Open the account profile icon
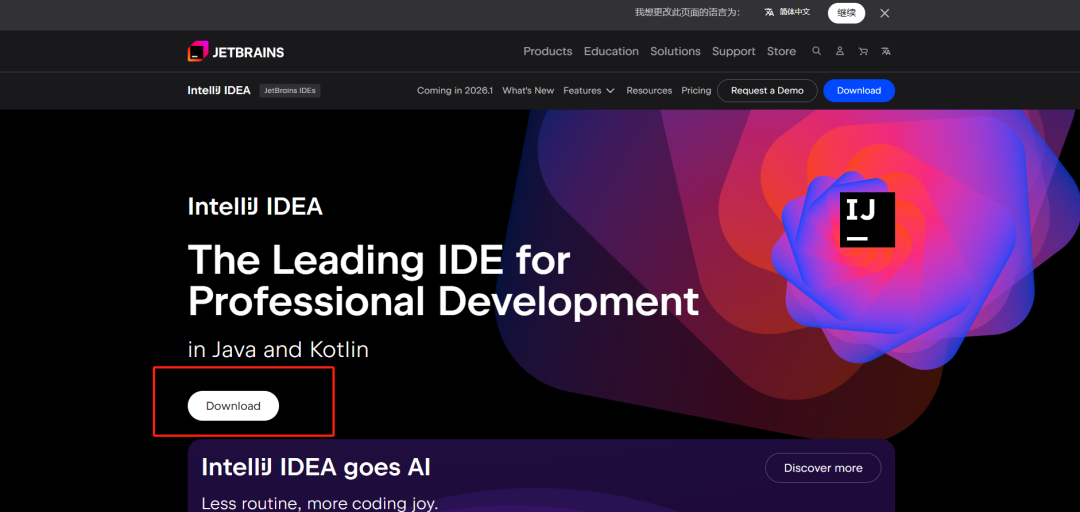The image size is (1080, 512). (840, 51)
